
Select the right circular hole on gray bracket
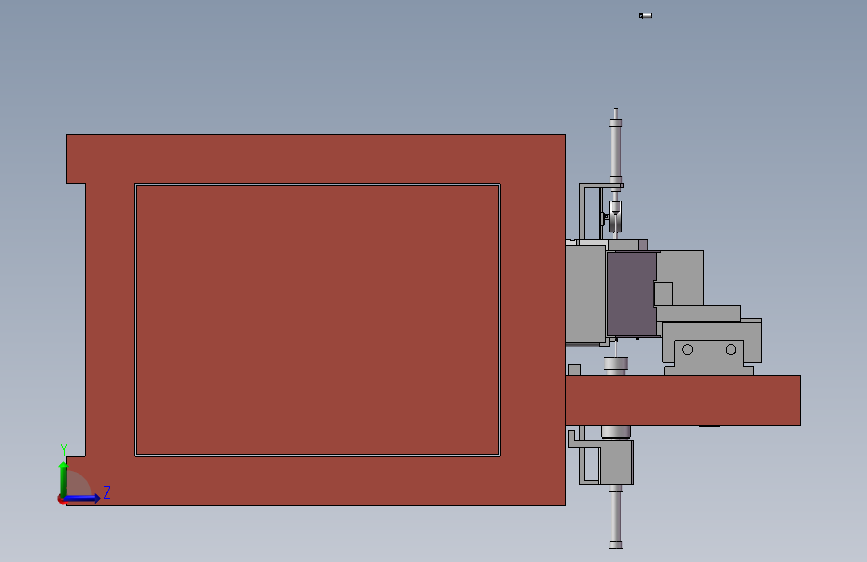731,350
